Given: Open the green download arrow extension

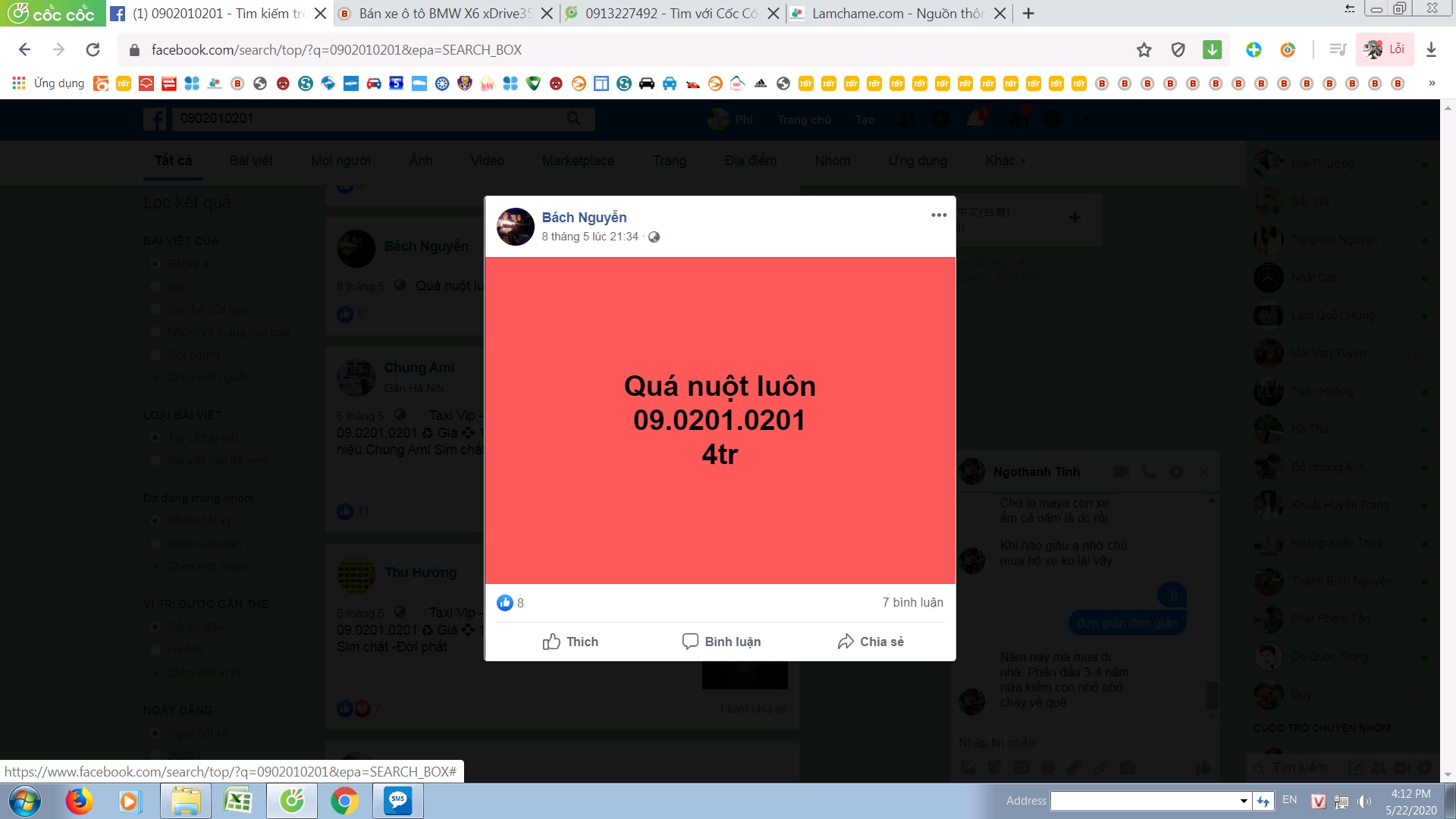Looking at the screenshot, I should (x=1212, y=50).
